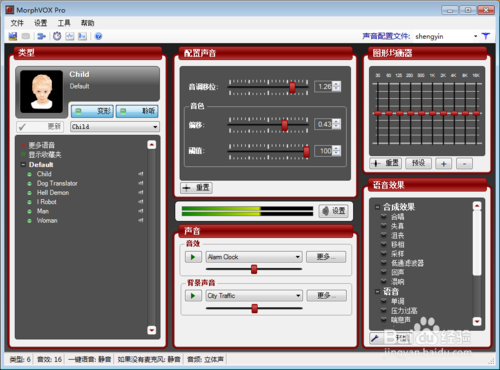500x370 pixels.
Task: Open the shengyin profile dropdown
Action: point(476,36)
